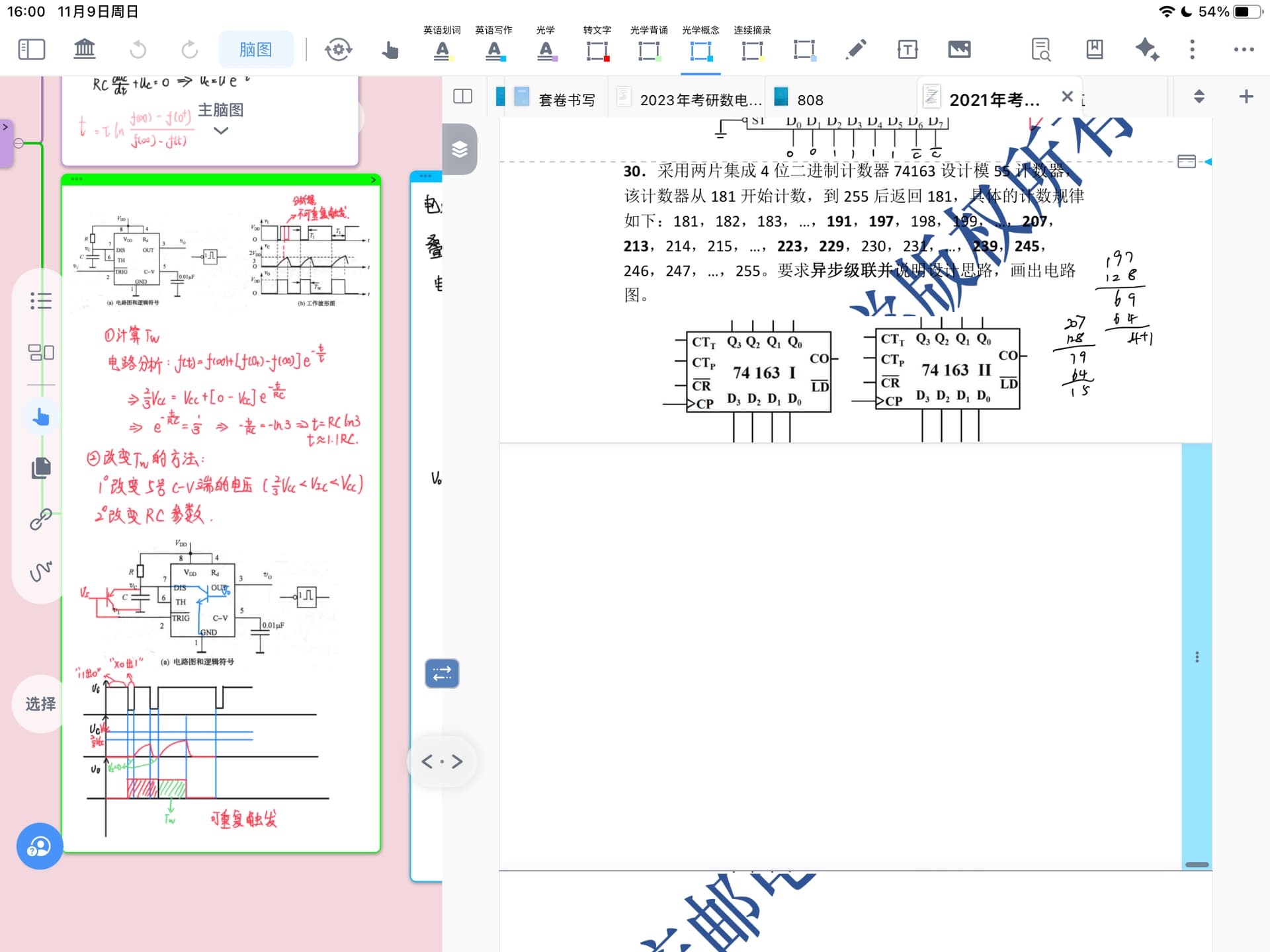
Task: Open the document search icon
Action: click(1041, 50)
